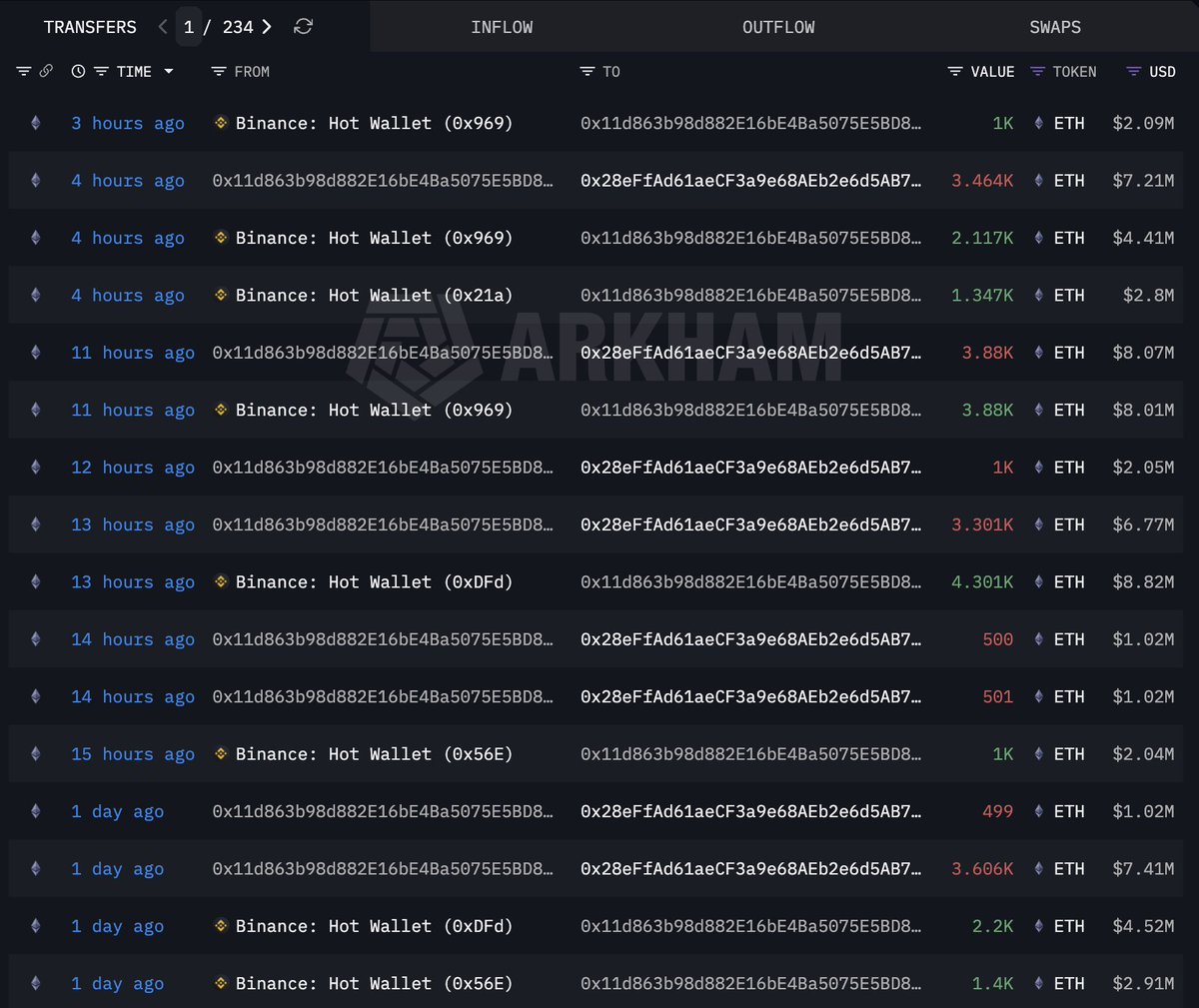Click the 4.301K value
Image resolution: width=1199 pixels, height=1008 pixels.
(x=982, y=581)
